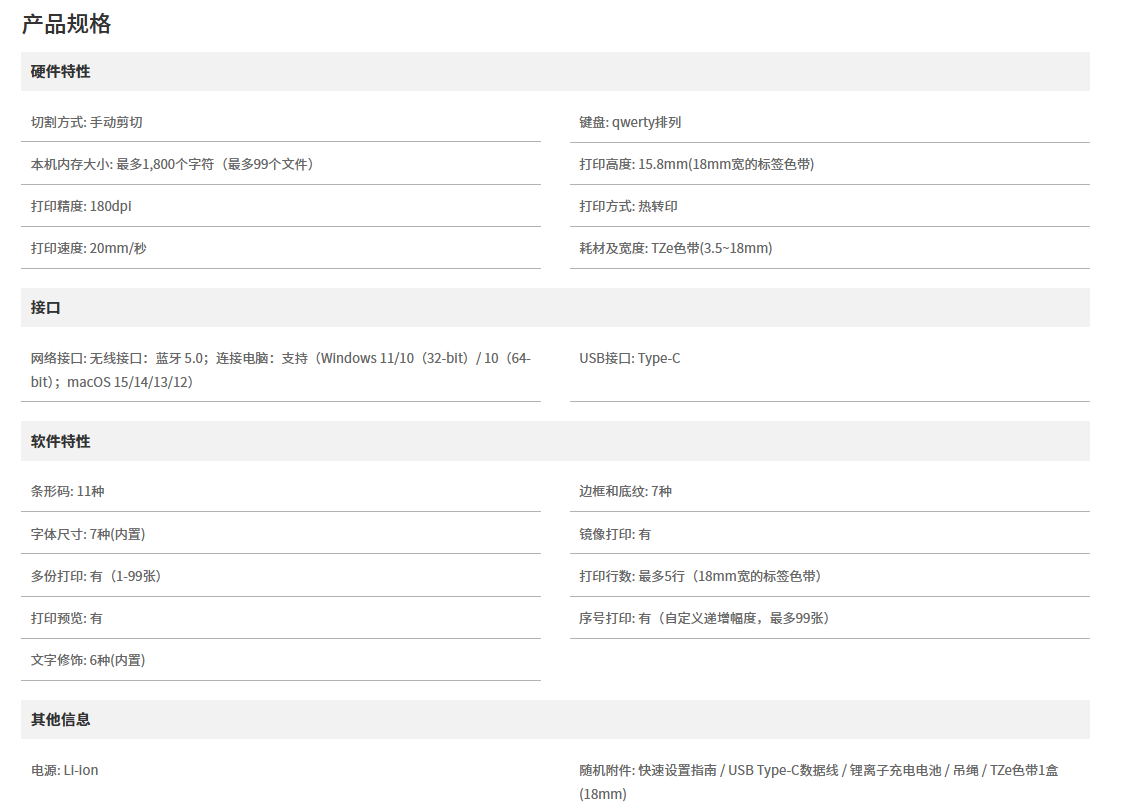Select 打印精度: 180dpi text
The width and height of the screenshot is (1130, 810).
[x=81, y=206]
